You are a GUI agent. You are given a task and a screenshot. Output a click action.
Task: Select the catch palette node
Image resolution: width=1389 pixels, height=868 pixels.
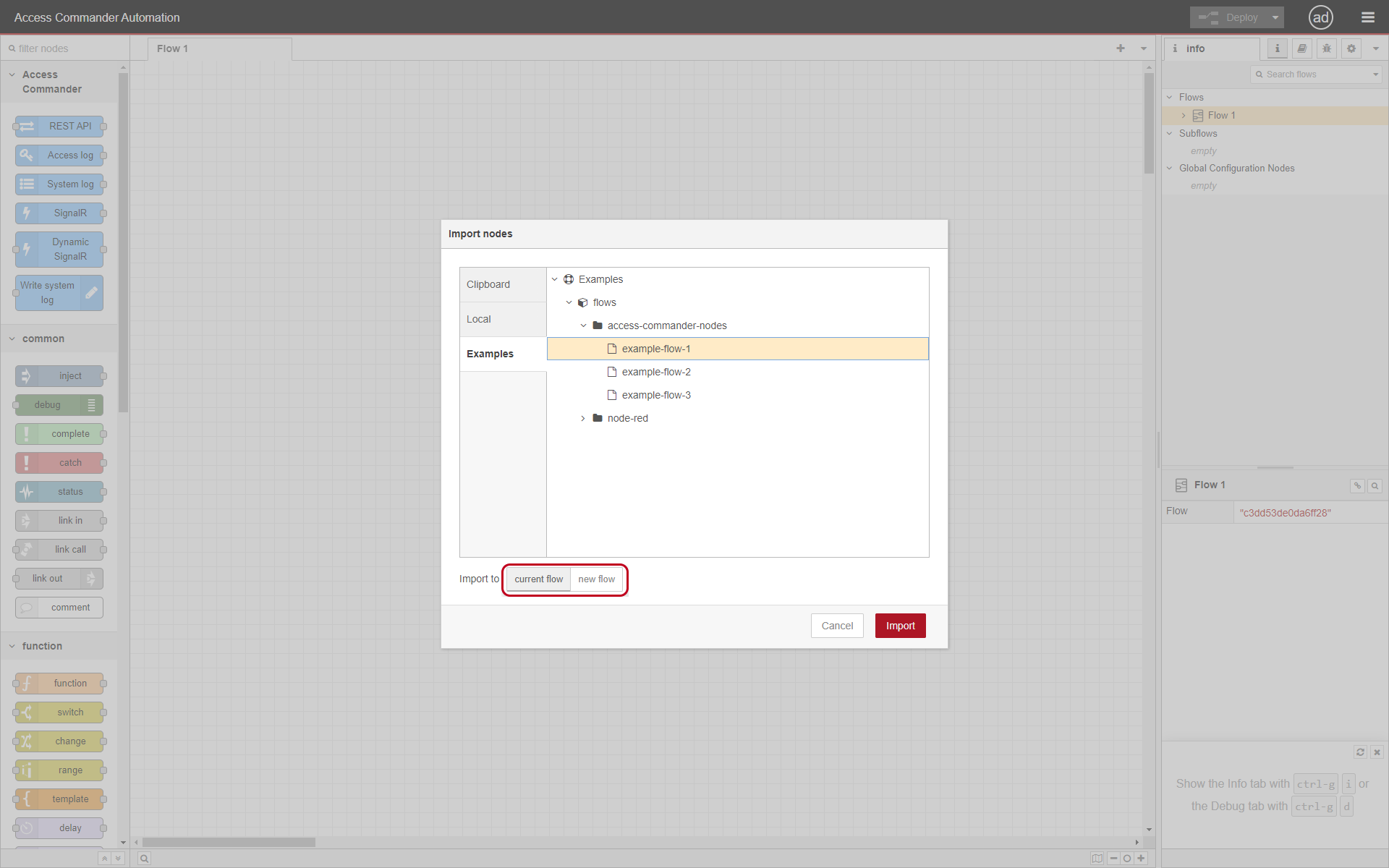point(59,463)
